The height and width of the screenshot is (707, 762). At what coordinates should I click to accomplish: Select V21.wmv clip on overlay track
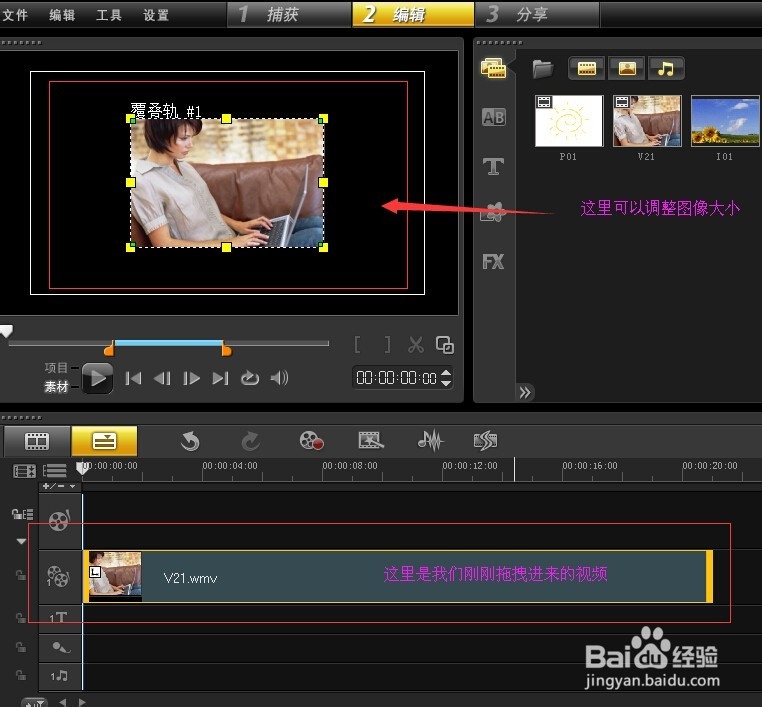(398, 577)
